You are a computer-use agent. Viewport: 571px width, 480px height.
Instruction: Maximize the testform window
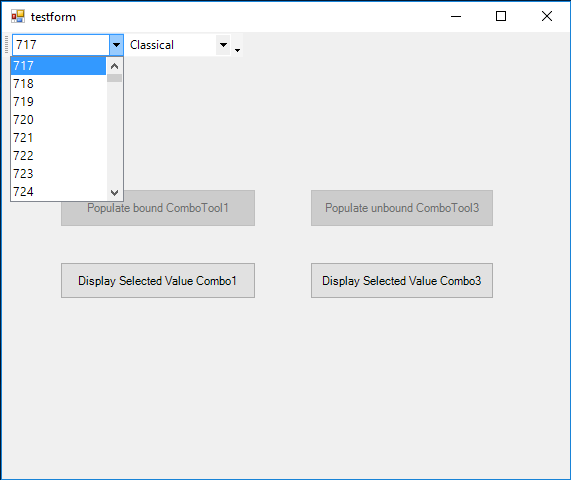(501, 16)
